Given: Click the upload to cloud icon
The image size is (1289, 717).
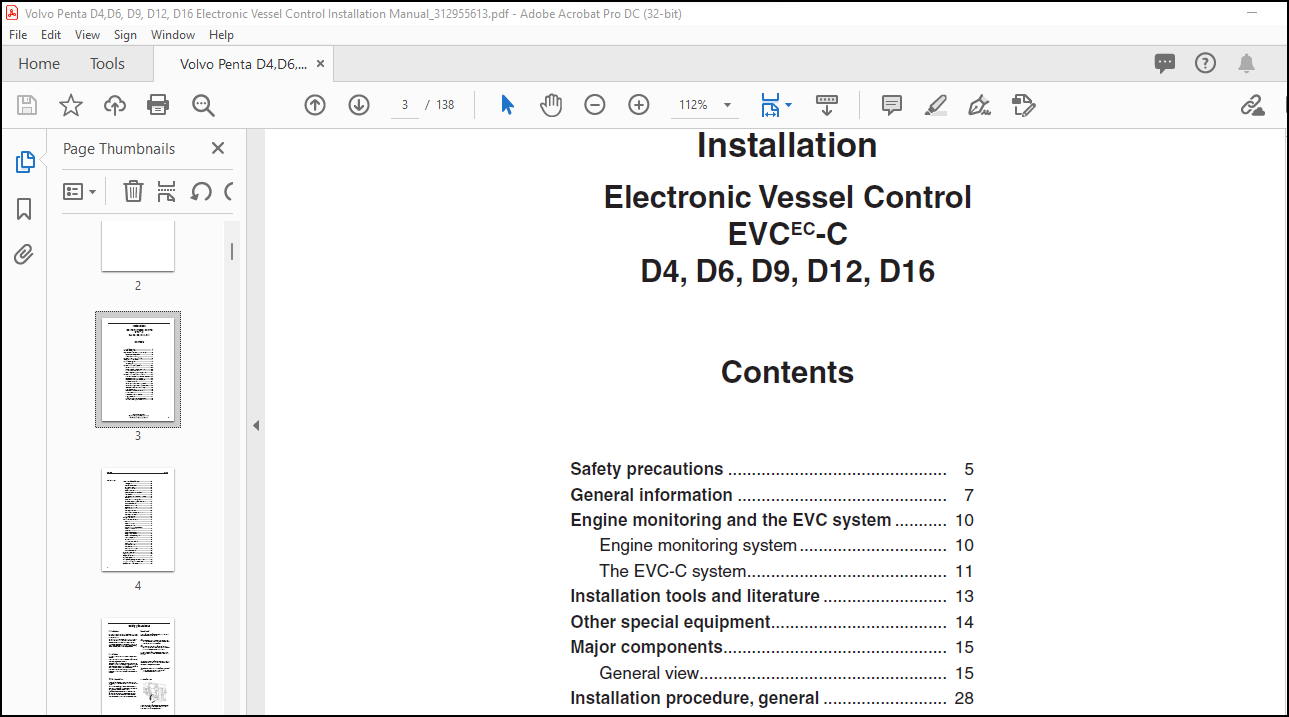Looking at the screenshot, I should coord(115,105).
